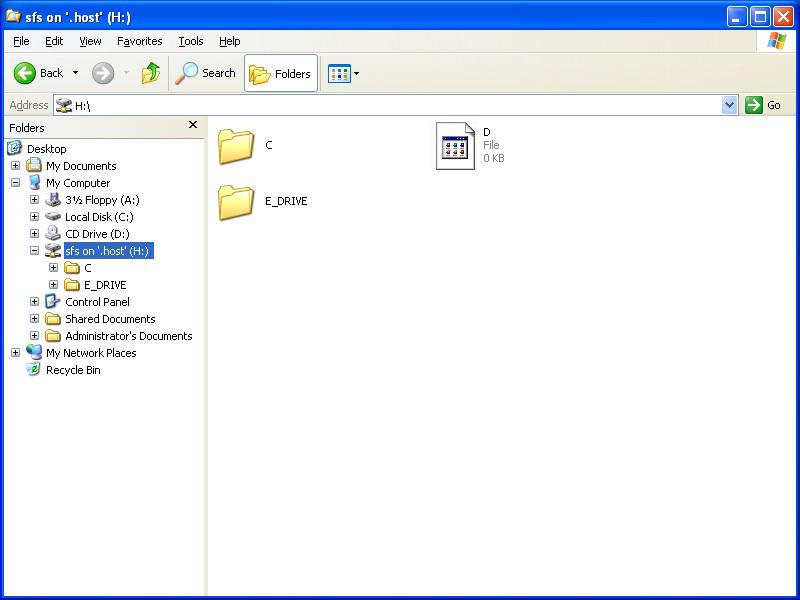Click the folder icon in title bar

(13, 16)
